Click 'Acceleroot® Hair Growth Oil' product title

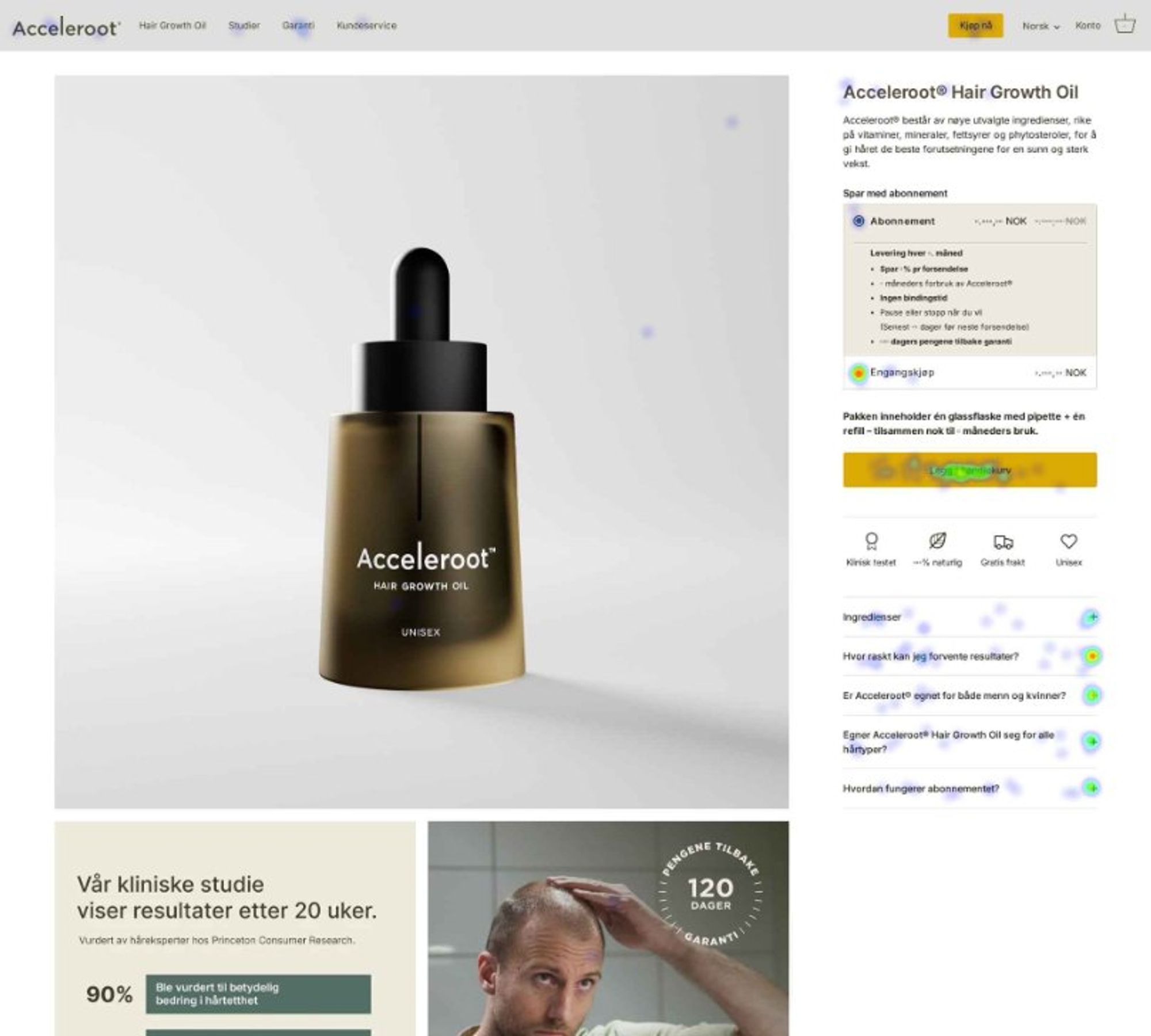pos(961,92)
